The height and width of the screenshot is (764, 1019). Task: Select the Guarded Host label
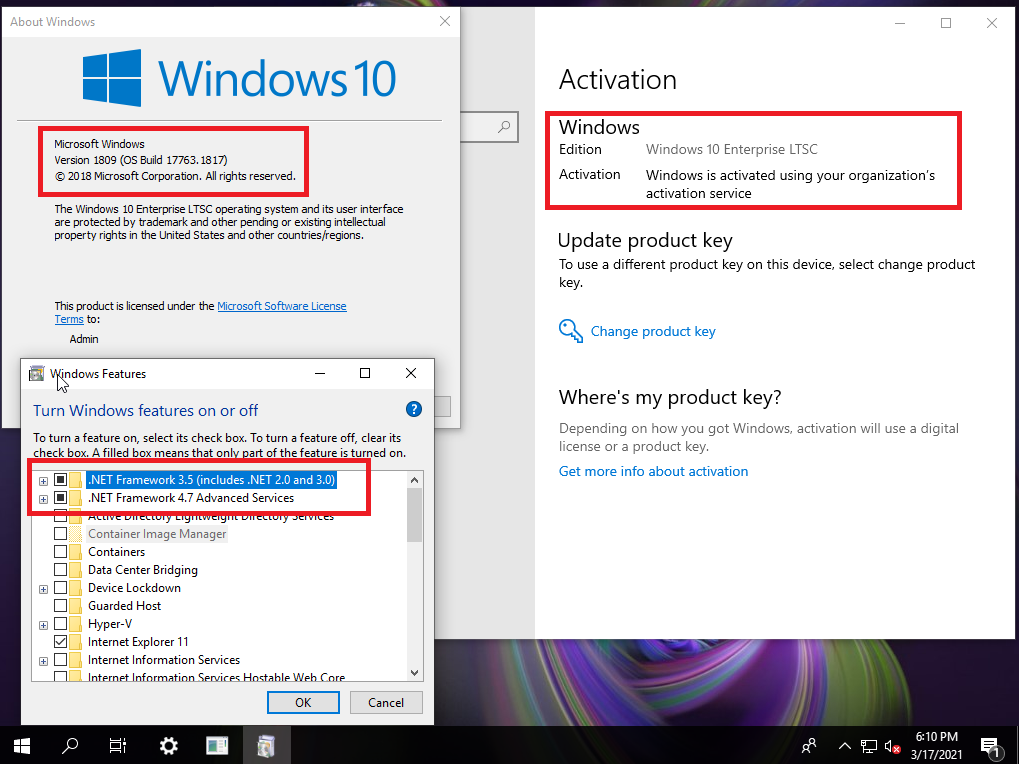pos(124,605)
